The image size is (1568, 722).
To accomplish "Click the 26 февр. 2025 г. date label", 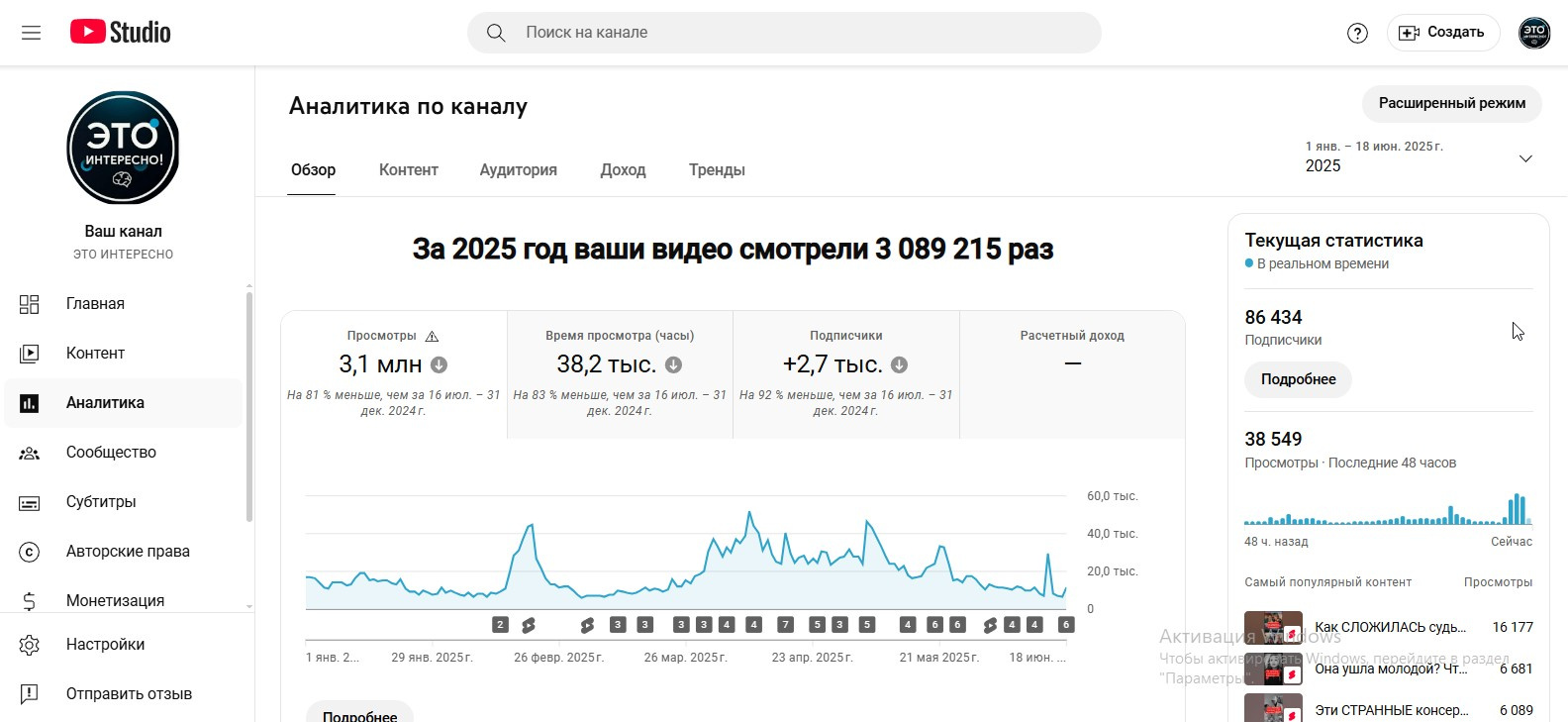I will tap(558, 658).
